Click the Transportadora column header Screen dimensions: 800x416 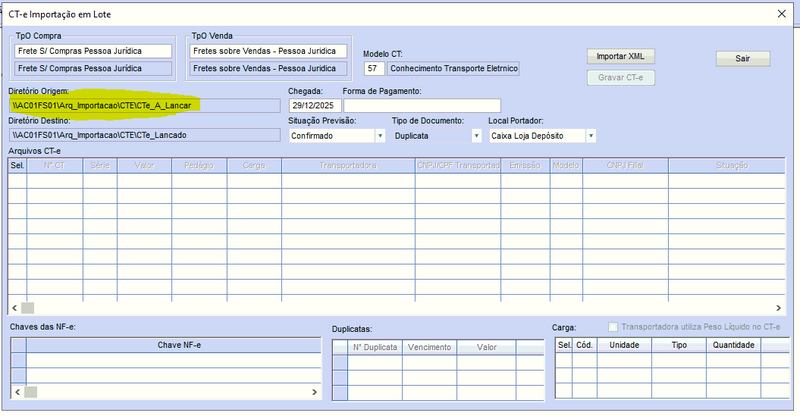pos(347,166)
